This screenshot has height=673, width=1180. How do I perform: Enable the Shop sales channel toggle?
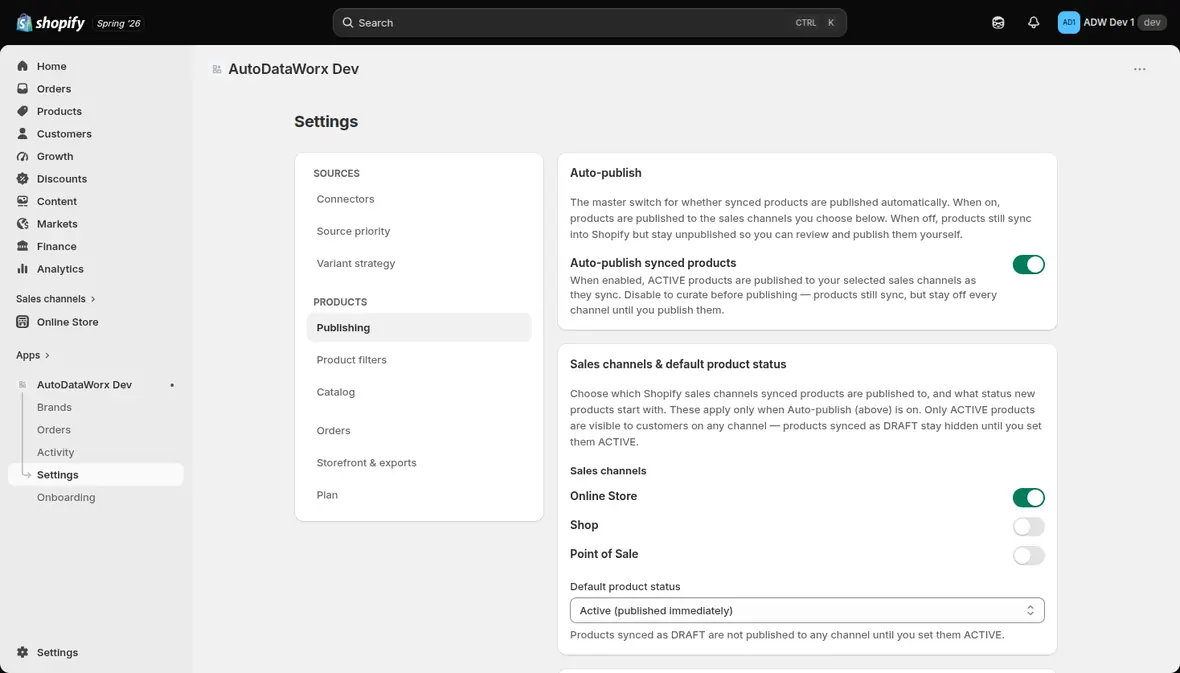(x=1029, y=526)
